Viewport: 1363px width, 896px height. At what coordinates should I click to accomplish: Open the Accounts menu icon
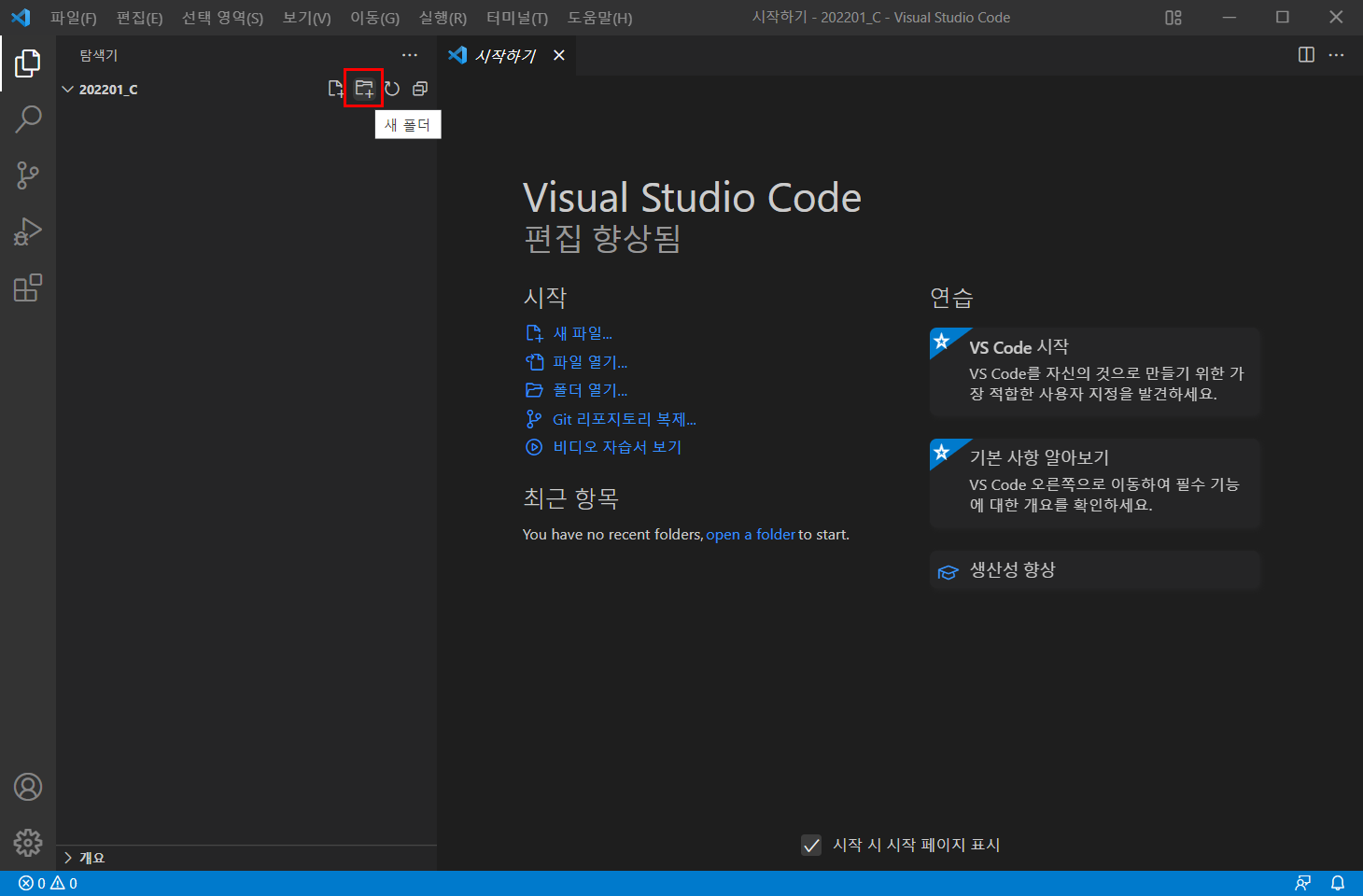[x=28, y=787]
